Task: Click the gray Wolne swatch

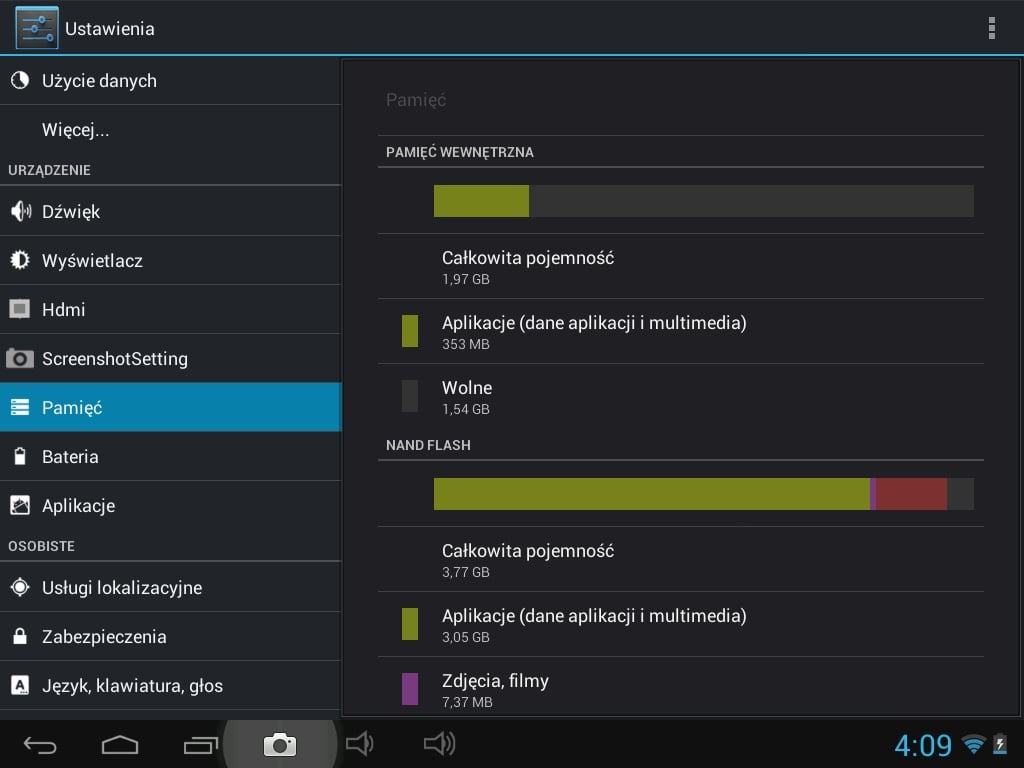Action: pyautogui.click(x=409, y=396)
